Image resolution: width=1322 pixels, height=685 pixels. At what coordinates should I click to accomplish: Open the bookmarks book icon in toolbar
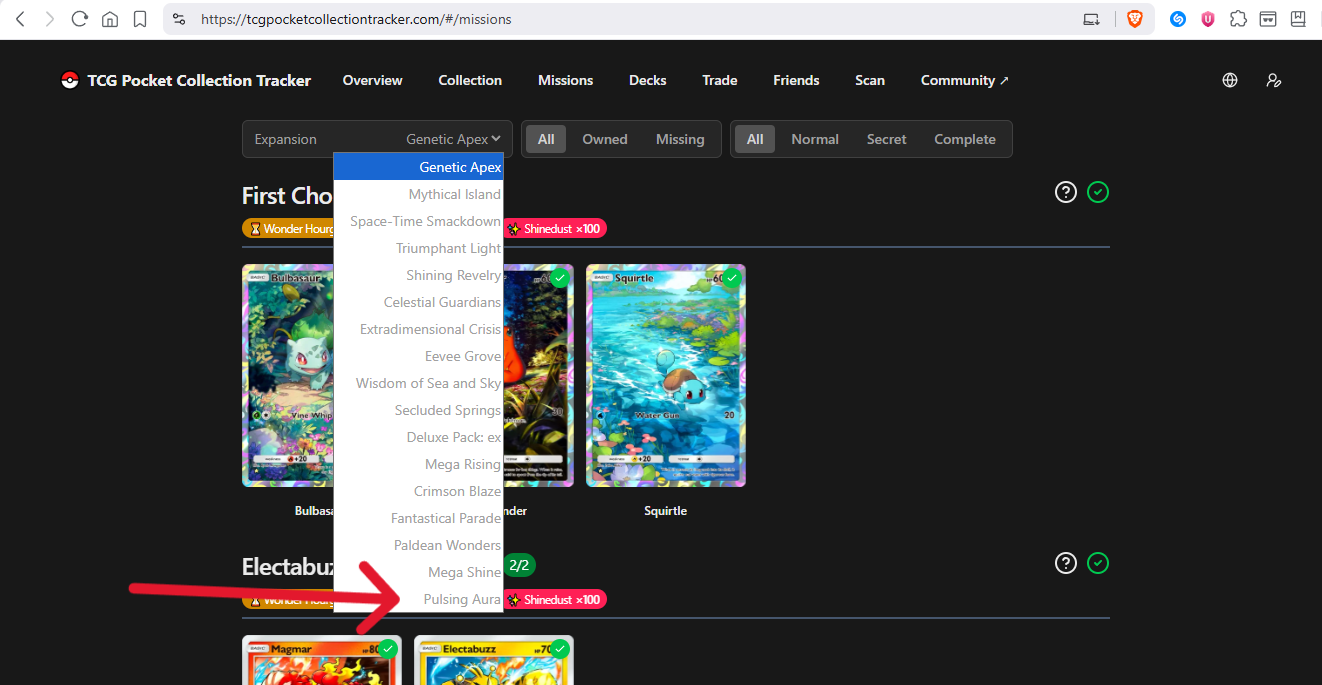[1298, 19]
